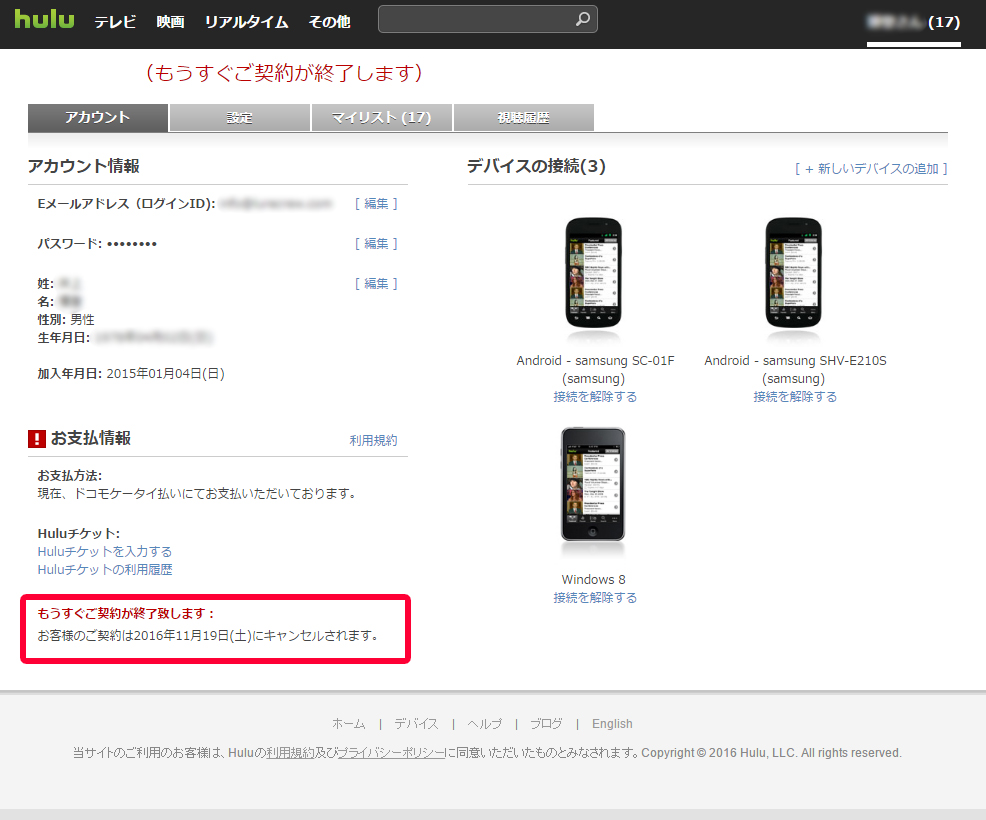Click the red payment alert icon
This screenshot has height=820, width=986.
[x=36, y=438]
